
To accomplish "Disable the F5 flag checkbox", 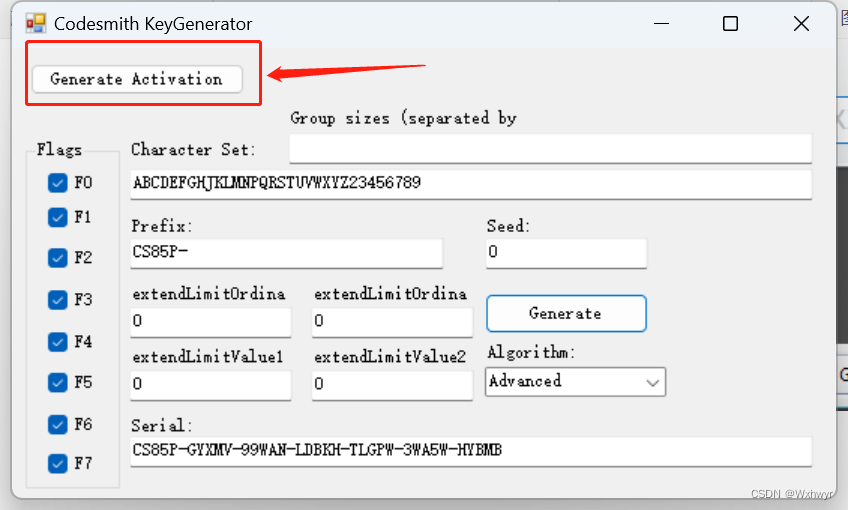I will tap(57, 383).
